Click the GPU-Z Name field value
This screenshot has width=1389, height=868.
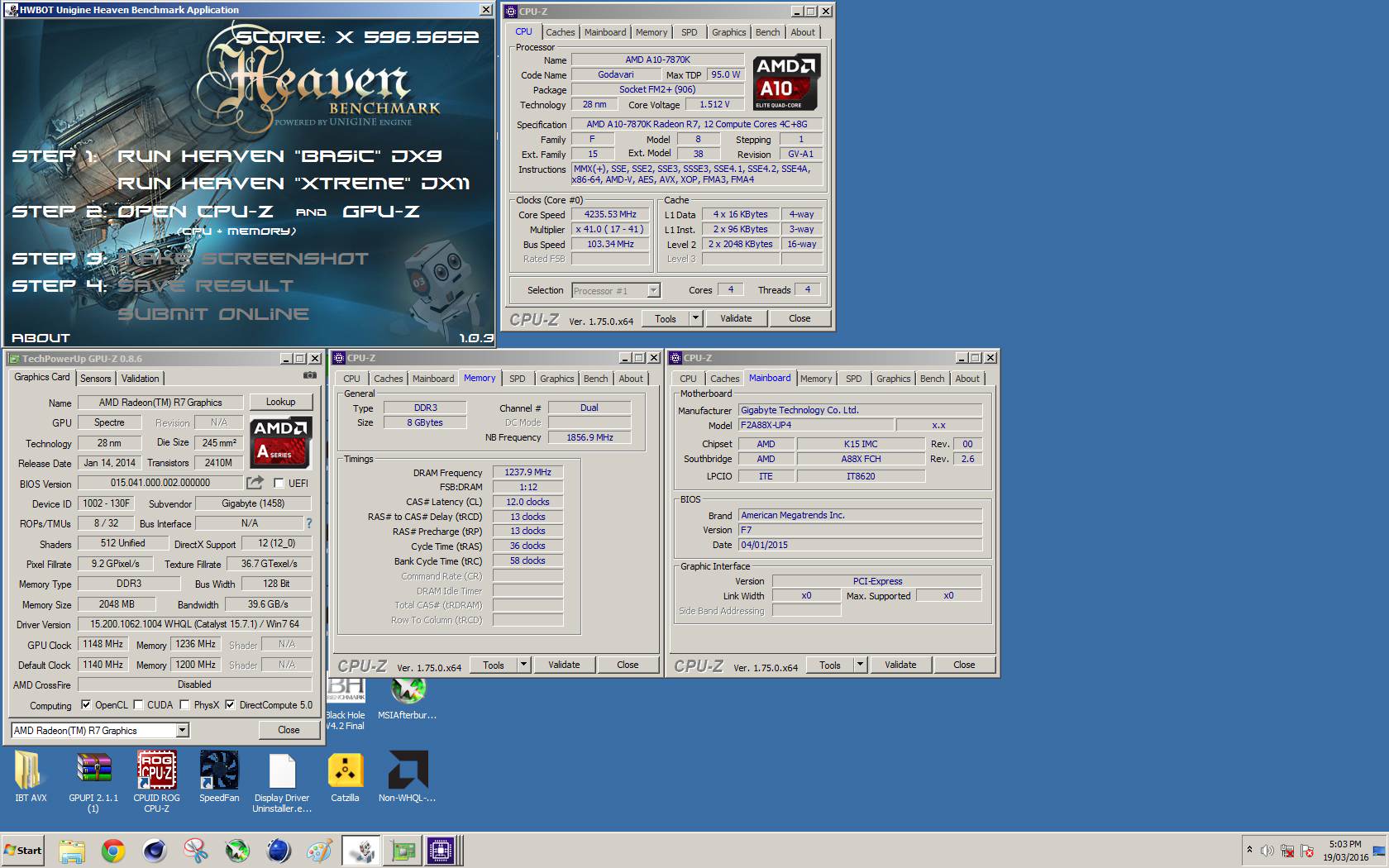point(160,403)
